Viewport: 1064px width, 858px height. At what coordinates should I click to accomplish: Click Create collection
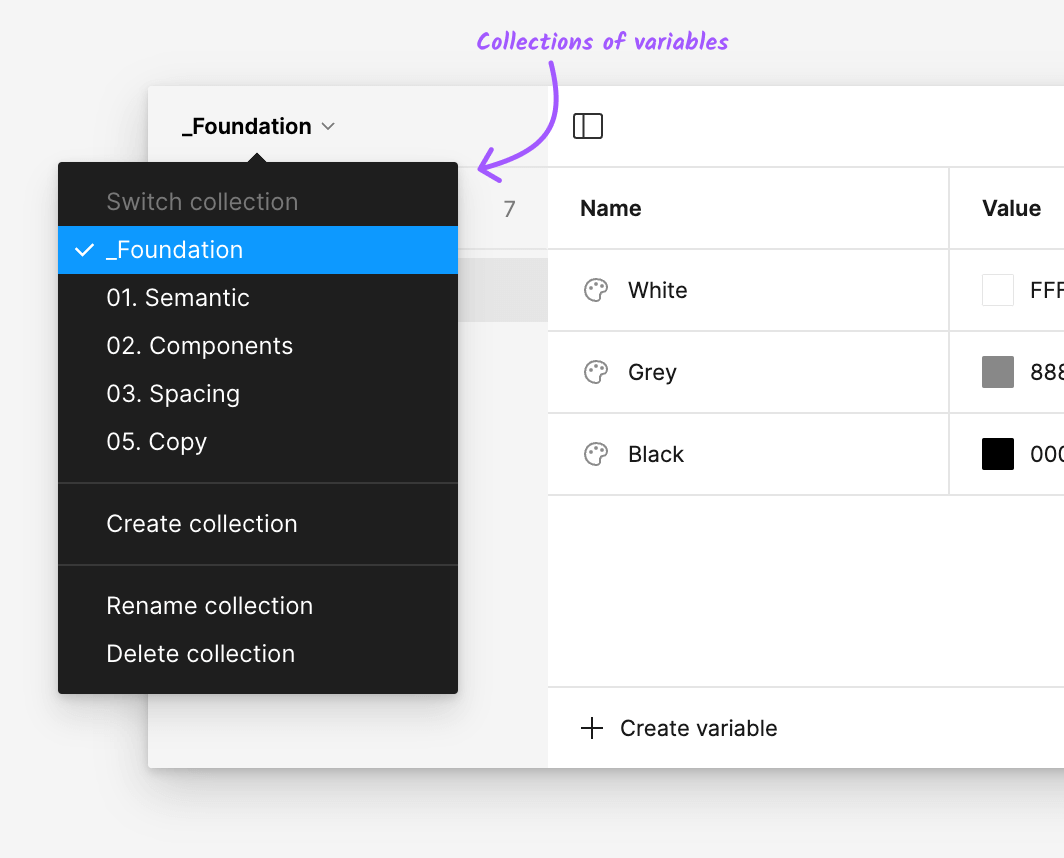[201, 524]
